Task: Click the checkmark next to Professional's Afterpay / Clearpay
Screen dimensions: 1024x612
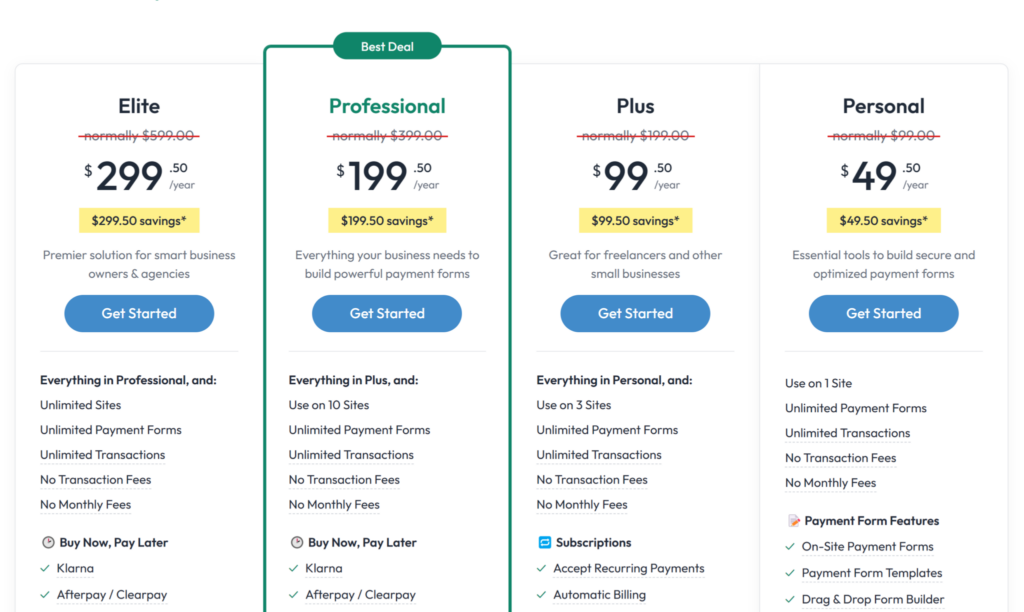Action: click(x=294, y=595)
